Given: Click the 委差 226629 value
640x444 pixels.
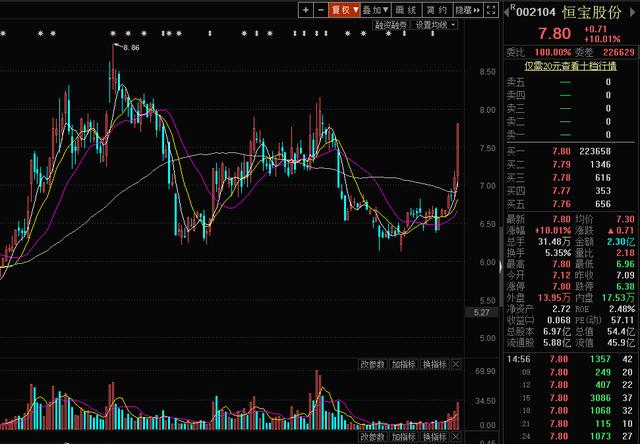Looking at the screenshot, I should (x=619, y=52).
